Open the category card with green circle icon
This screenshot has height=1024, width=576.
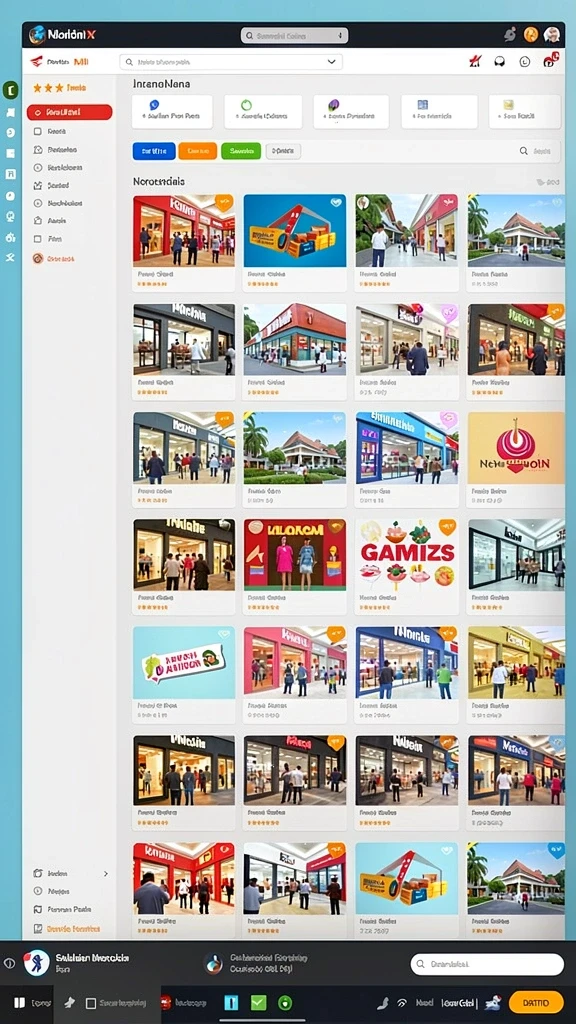coord(263,111)
